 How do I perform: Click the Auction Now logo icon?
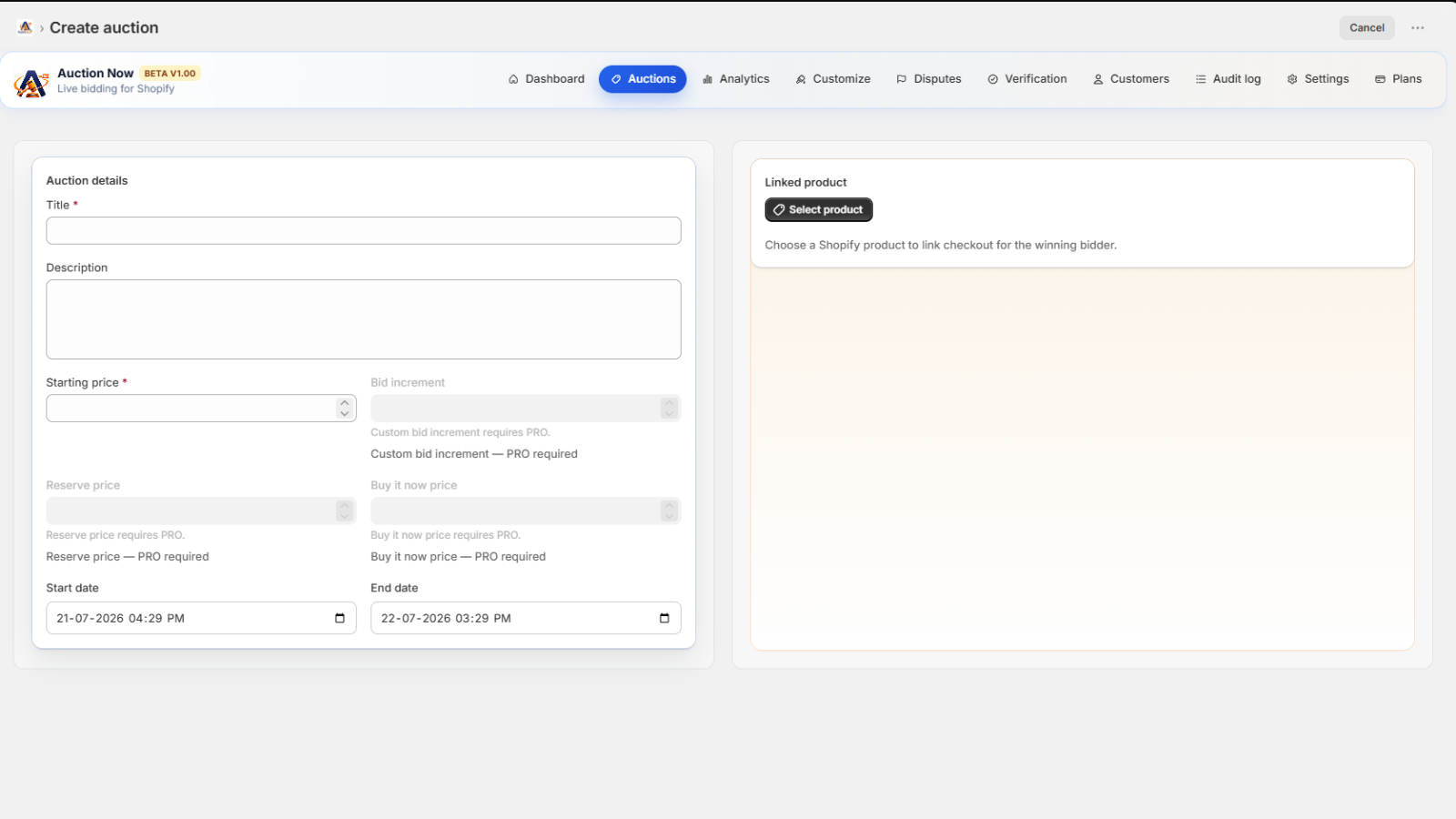click(x=31, y=84)
